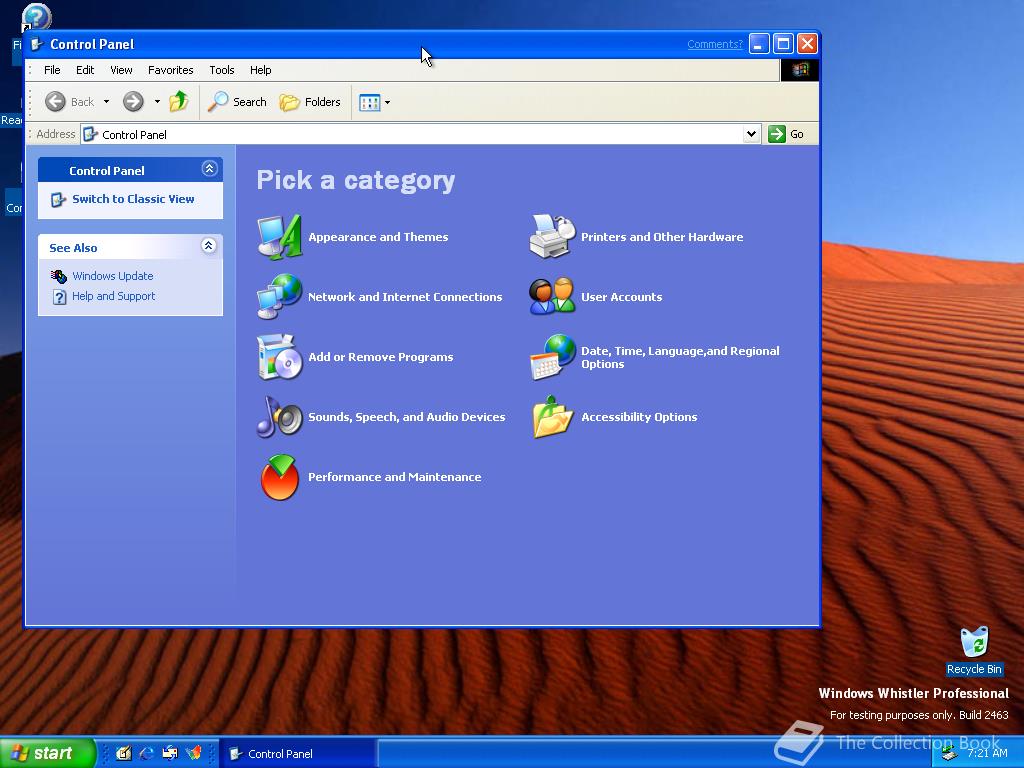
Task: Launch MSN Explorer butterfly in Quick Launch
Action: [194, 753]
